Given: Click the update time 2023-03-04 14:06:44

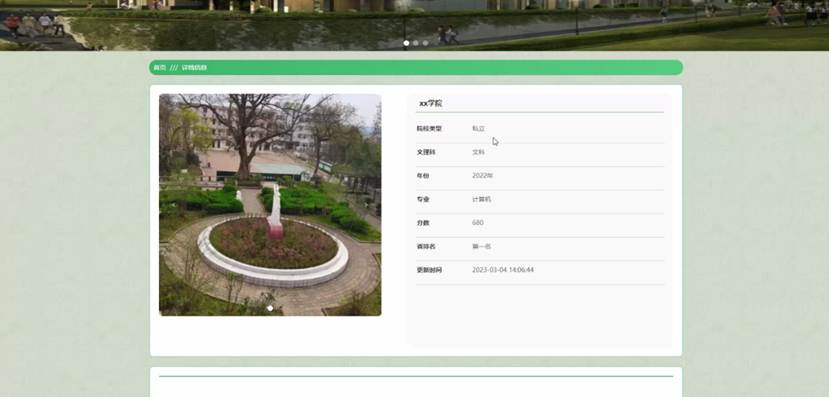Looking at the screenshot, I should point(503,270).
